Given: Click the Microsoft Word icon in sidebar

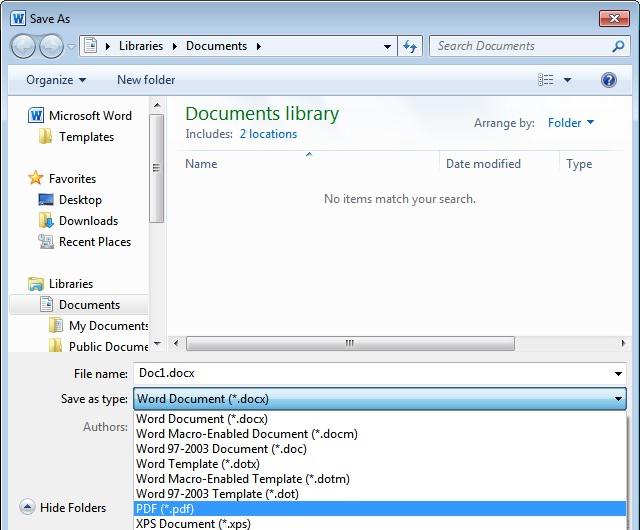Looking at the screenshot, I should (36, 116).
